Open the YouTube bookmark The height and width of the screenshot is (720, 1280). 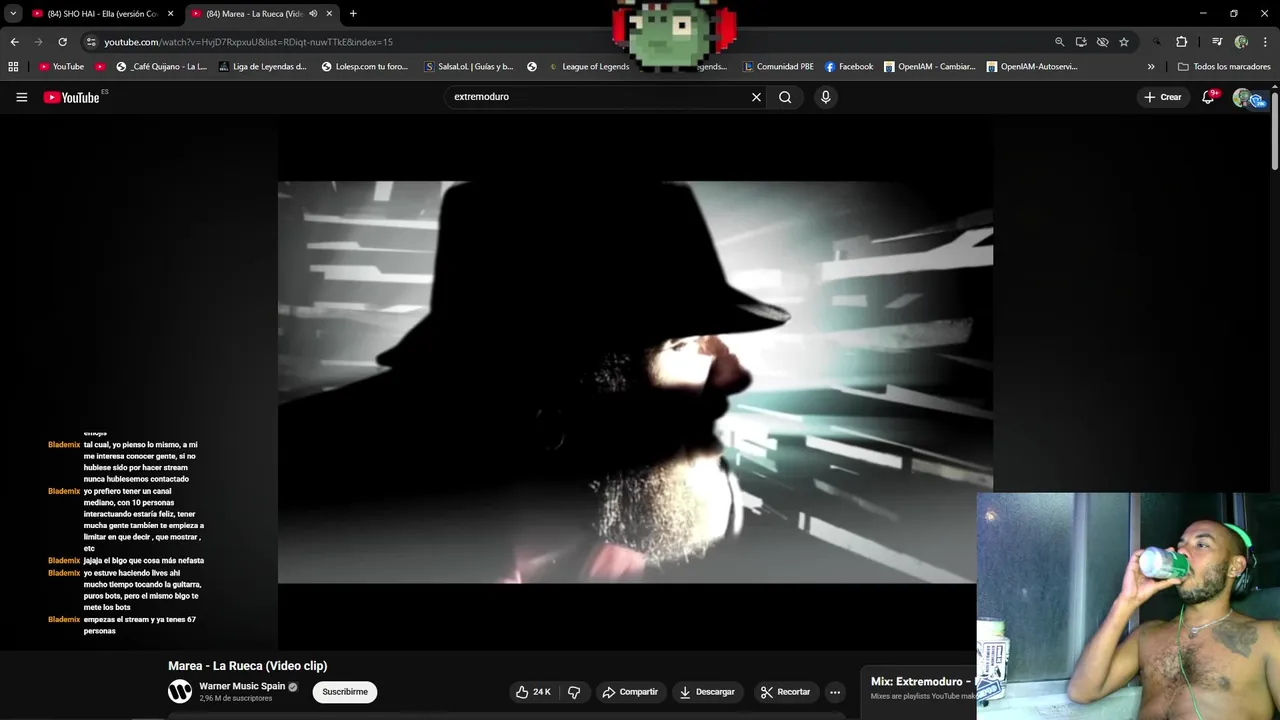coord(61,67)
